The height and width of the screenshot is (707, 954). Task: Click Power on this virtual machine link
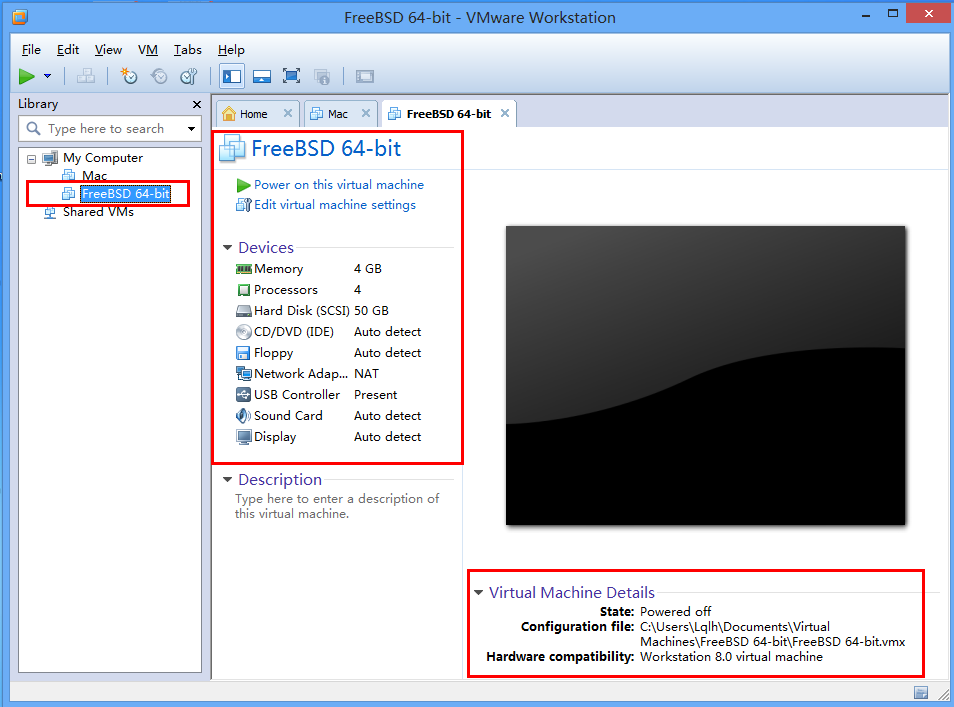pos(339,185)
